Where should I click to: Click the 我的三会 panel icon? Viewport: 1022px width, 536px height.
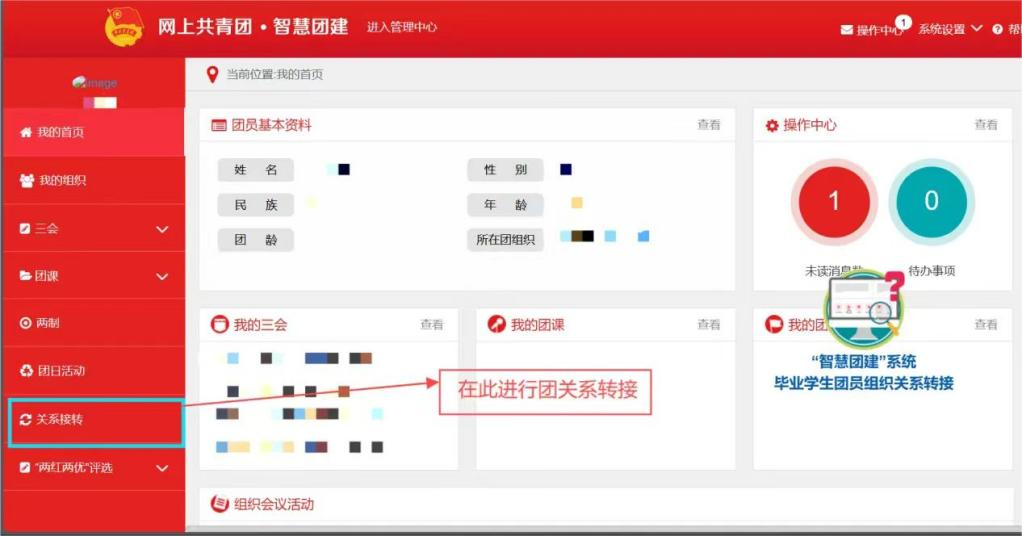219,325
